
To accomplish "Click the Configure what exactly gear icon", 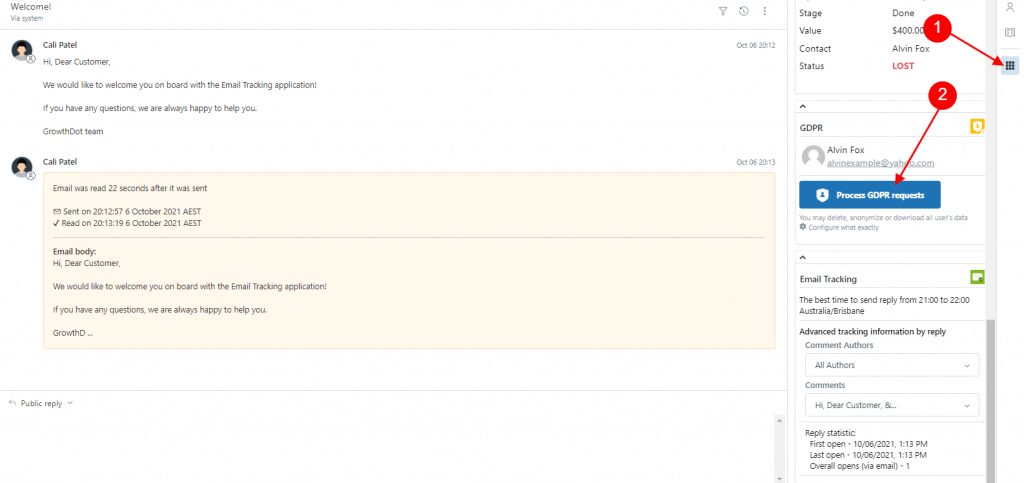I will point(803,227).
